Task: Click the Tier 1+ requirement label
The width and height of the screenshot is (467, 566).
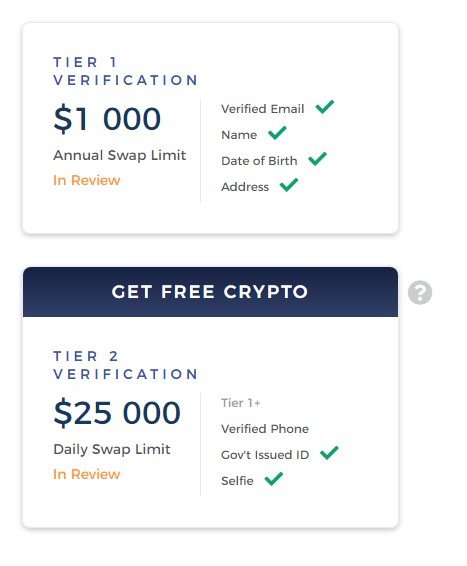Action: tap(241, 403)
